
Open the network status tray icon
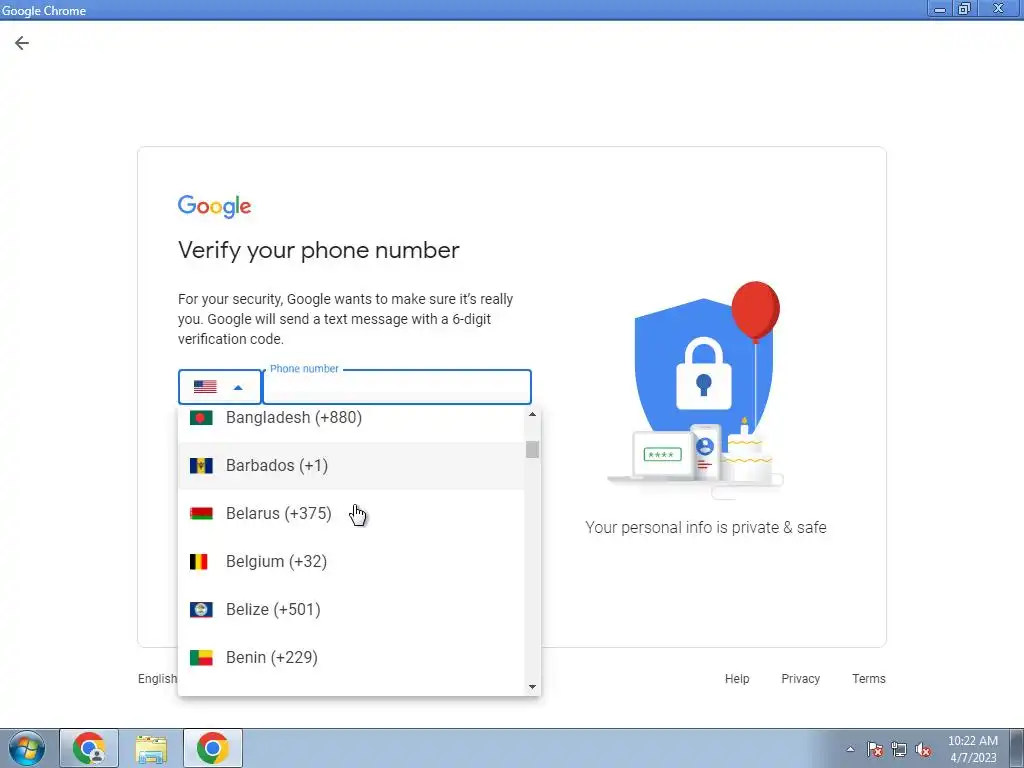click(x=899, y=749)
